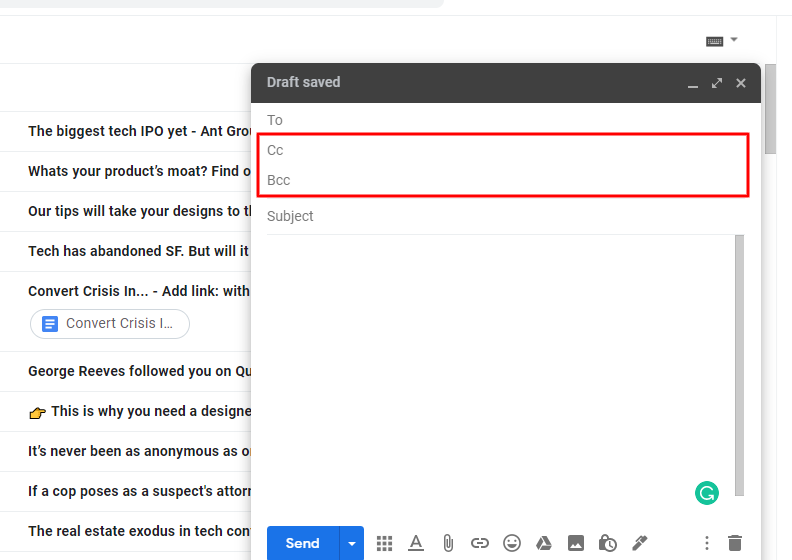This screenshot has width=792, height=560.
Task: Open 'It's never been as anonymous' email
Action: click(x=125, y=451)
